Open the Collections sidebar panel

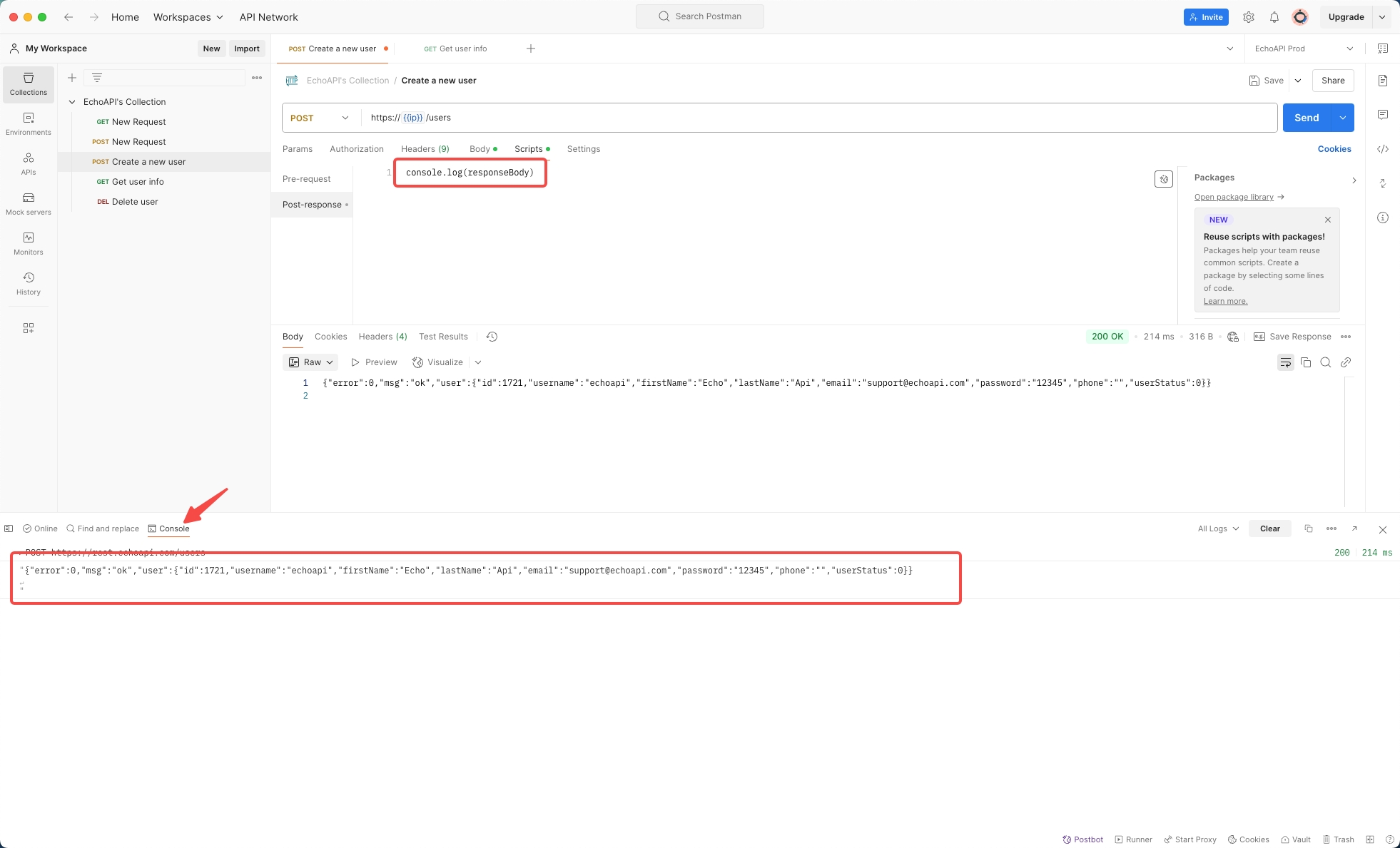point(29,84)
